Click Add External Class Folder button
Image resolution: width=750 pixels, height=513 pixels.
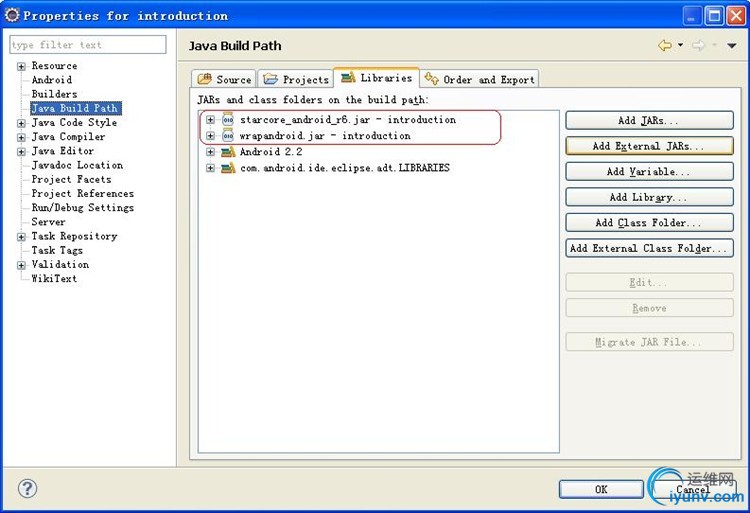pos(649,248)
